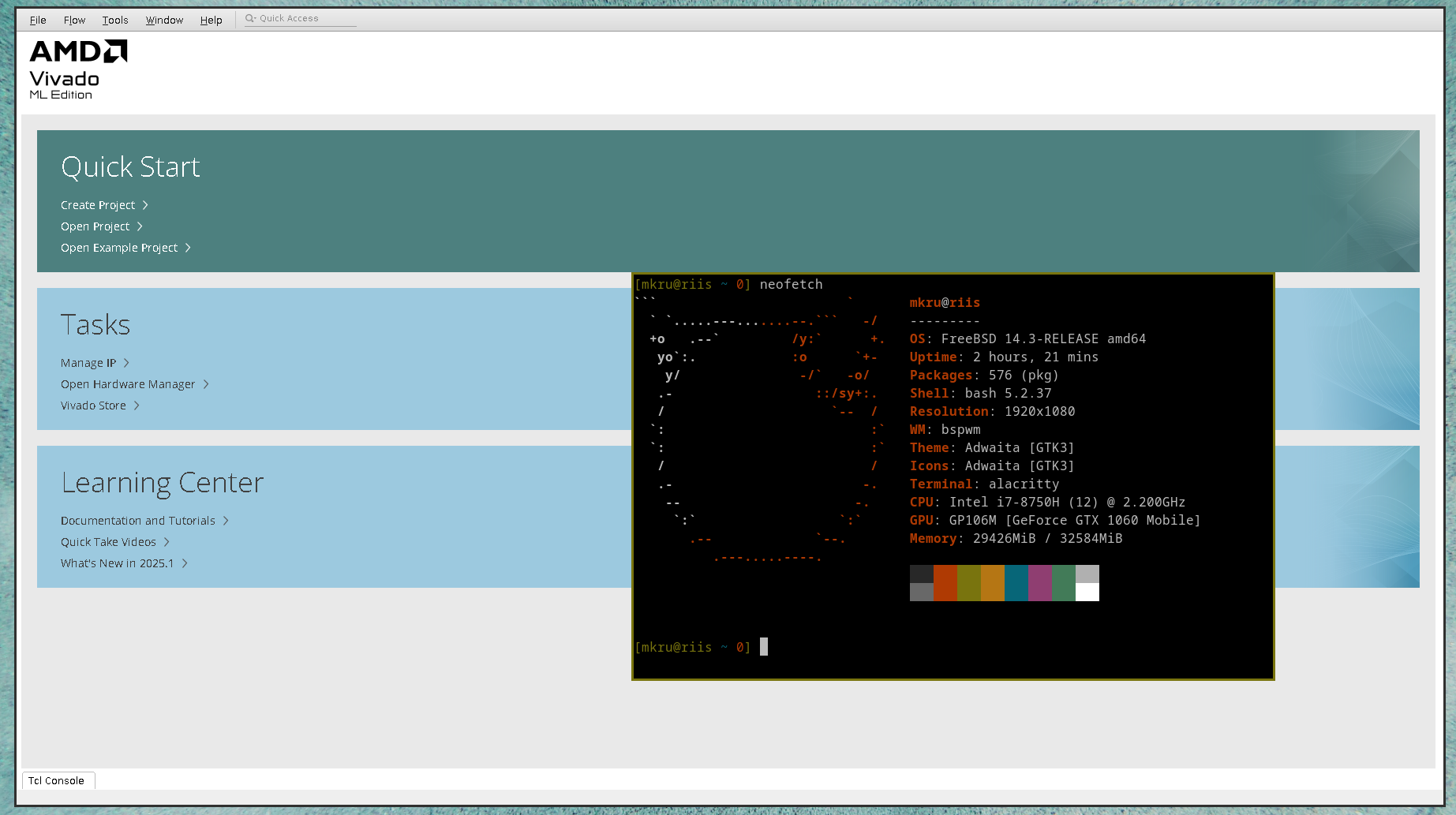The width and height of the screenshot is (1456, 815).
Task: Click the chevron beside Open Example Project
Action: (188, 248)
